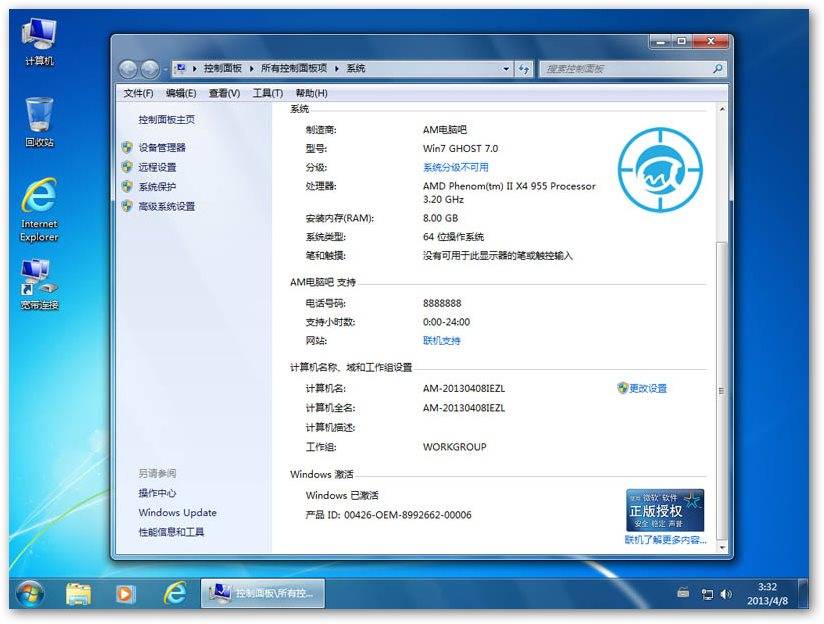Click the 系统 breadcrumb segment

pos(356,68)
